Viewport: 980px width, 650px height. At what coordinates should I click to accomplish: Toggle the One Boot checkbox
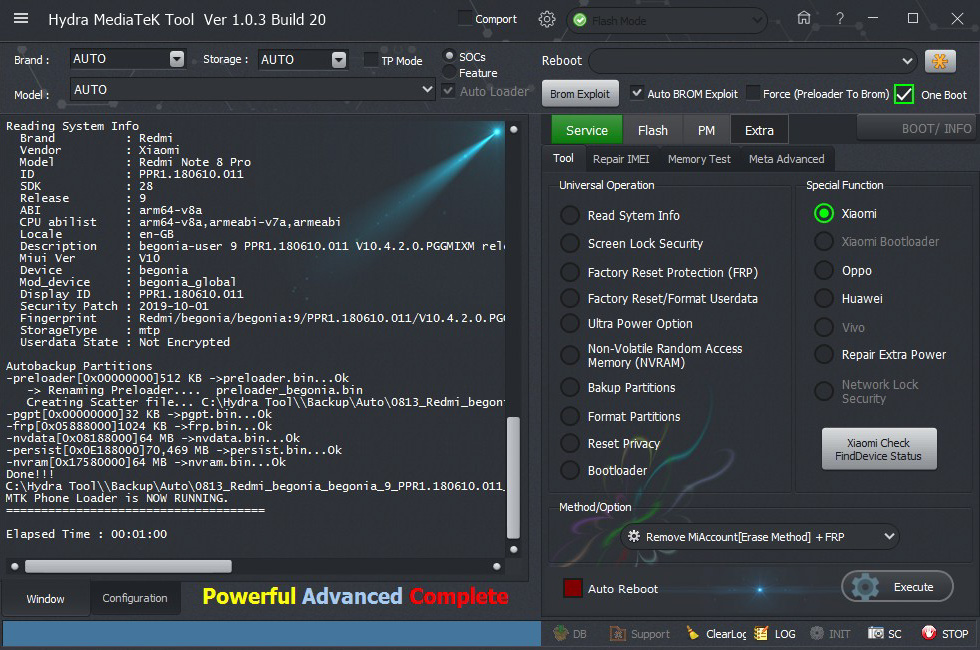[904, 94]
